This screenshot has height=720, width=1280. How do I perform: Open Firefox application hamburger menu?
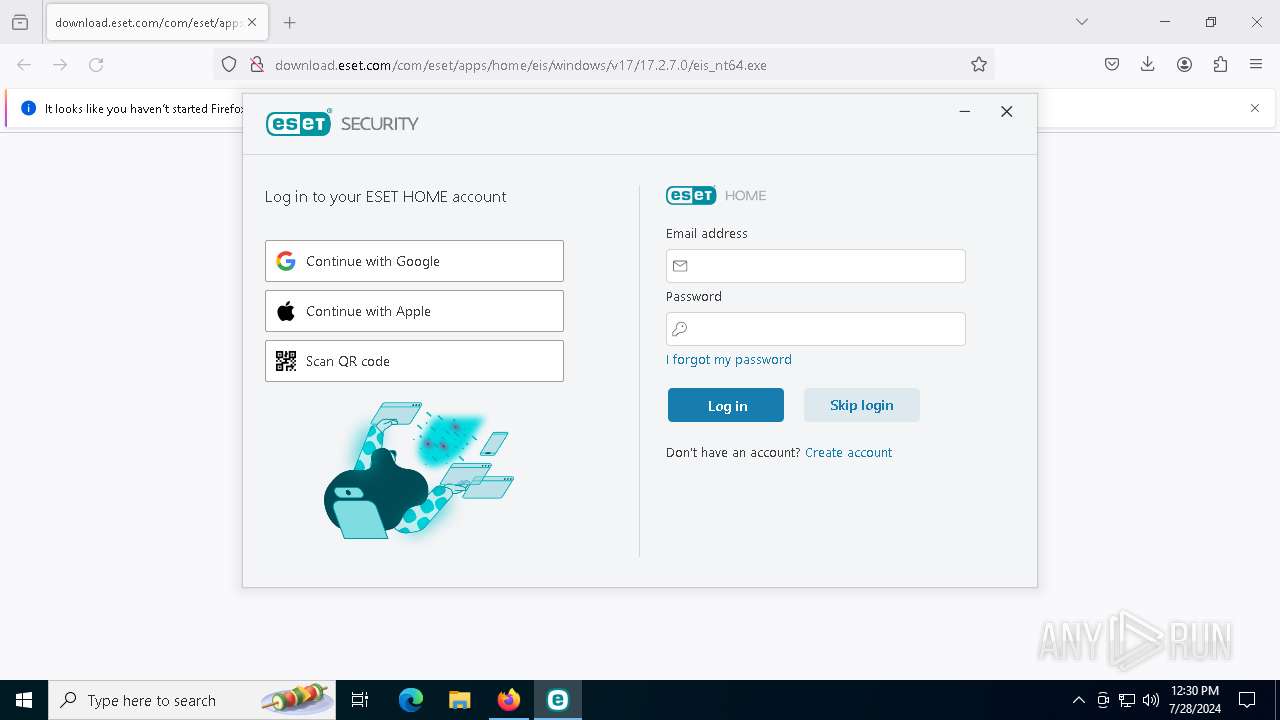(1256, 64)
